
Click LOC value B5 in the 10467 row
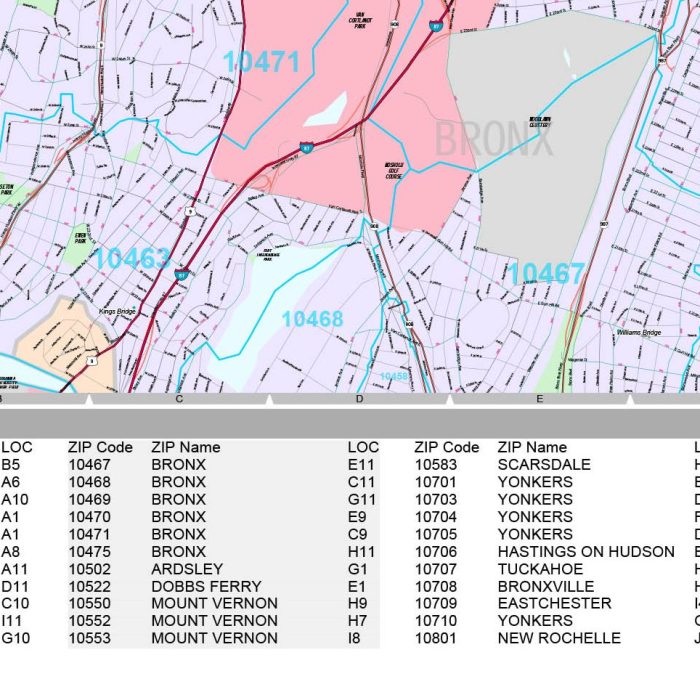click(x=11, y=465)
